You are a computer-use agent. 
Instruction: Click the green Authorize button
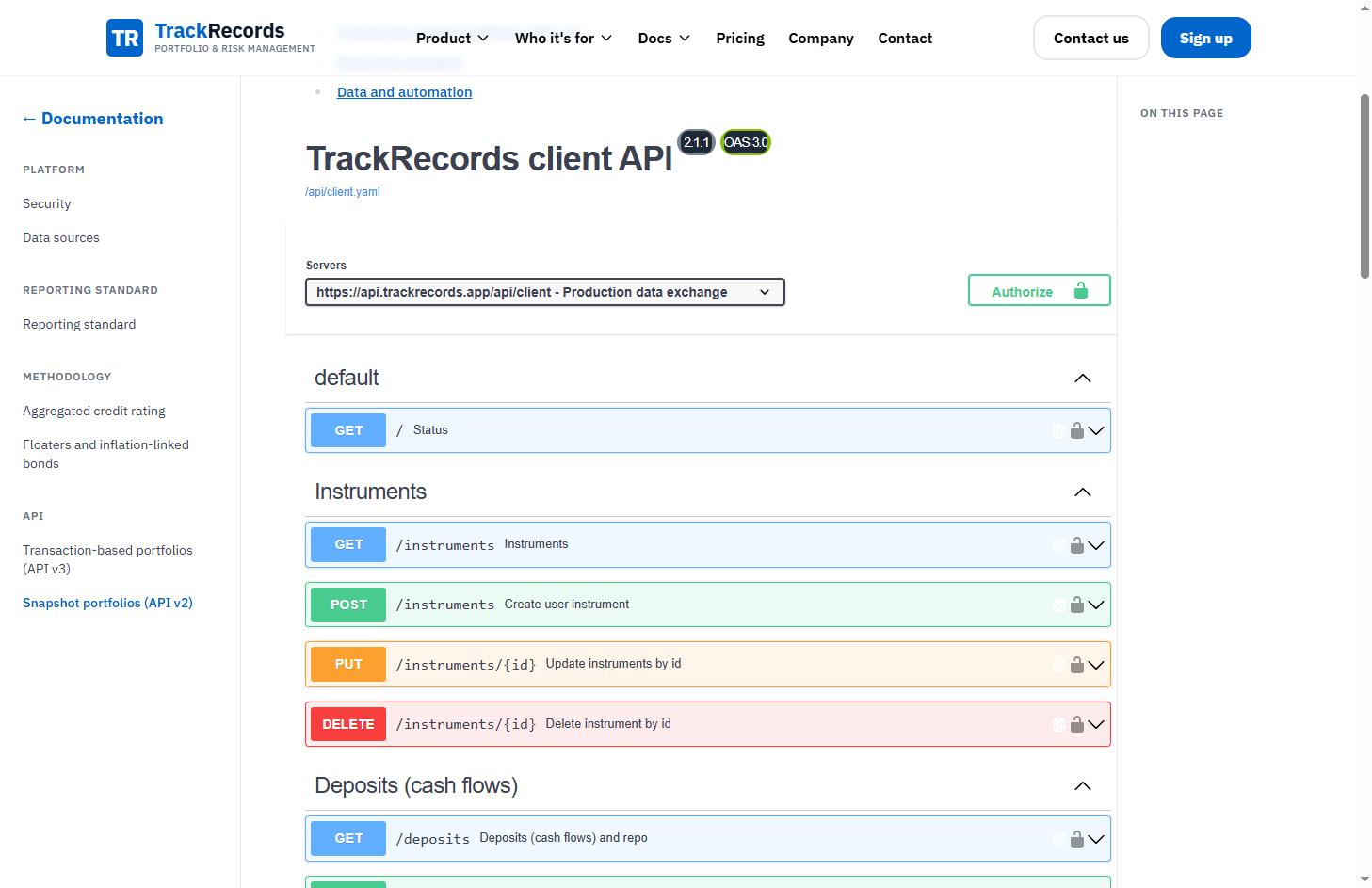click(x=1040, y=290)
